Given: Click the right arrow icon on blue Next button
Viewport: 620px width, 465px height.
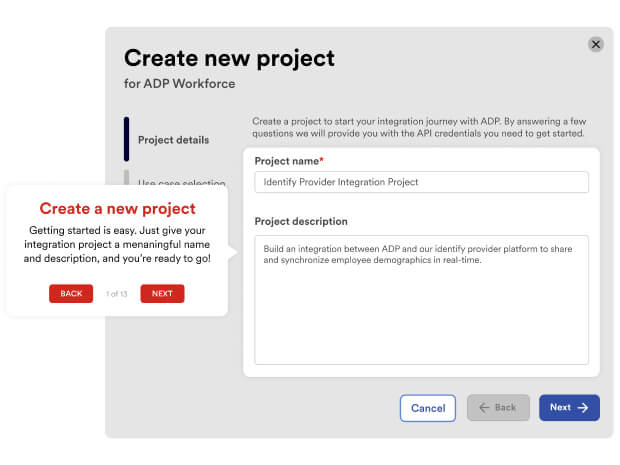Looking at the screenshot, I should pos(583,408).
